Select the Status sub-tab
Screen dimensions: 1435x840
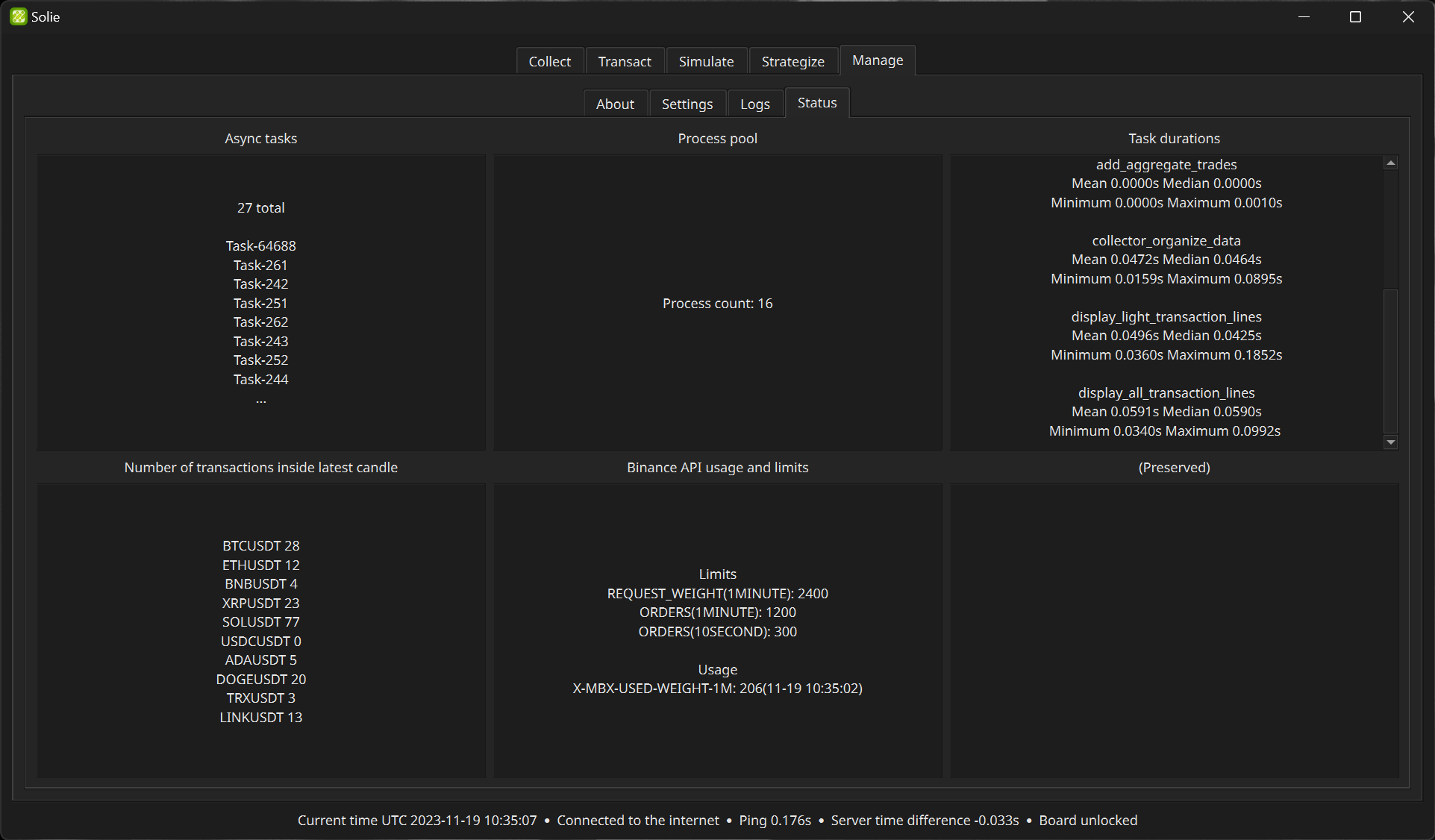(817, 103)
